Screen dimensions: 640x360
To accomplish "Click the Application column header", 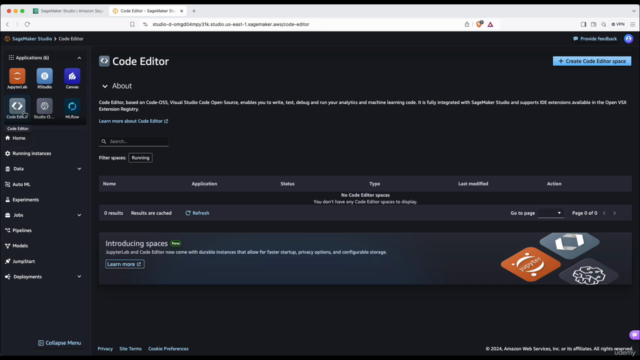I will [204, 184].
